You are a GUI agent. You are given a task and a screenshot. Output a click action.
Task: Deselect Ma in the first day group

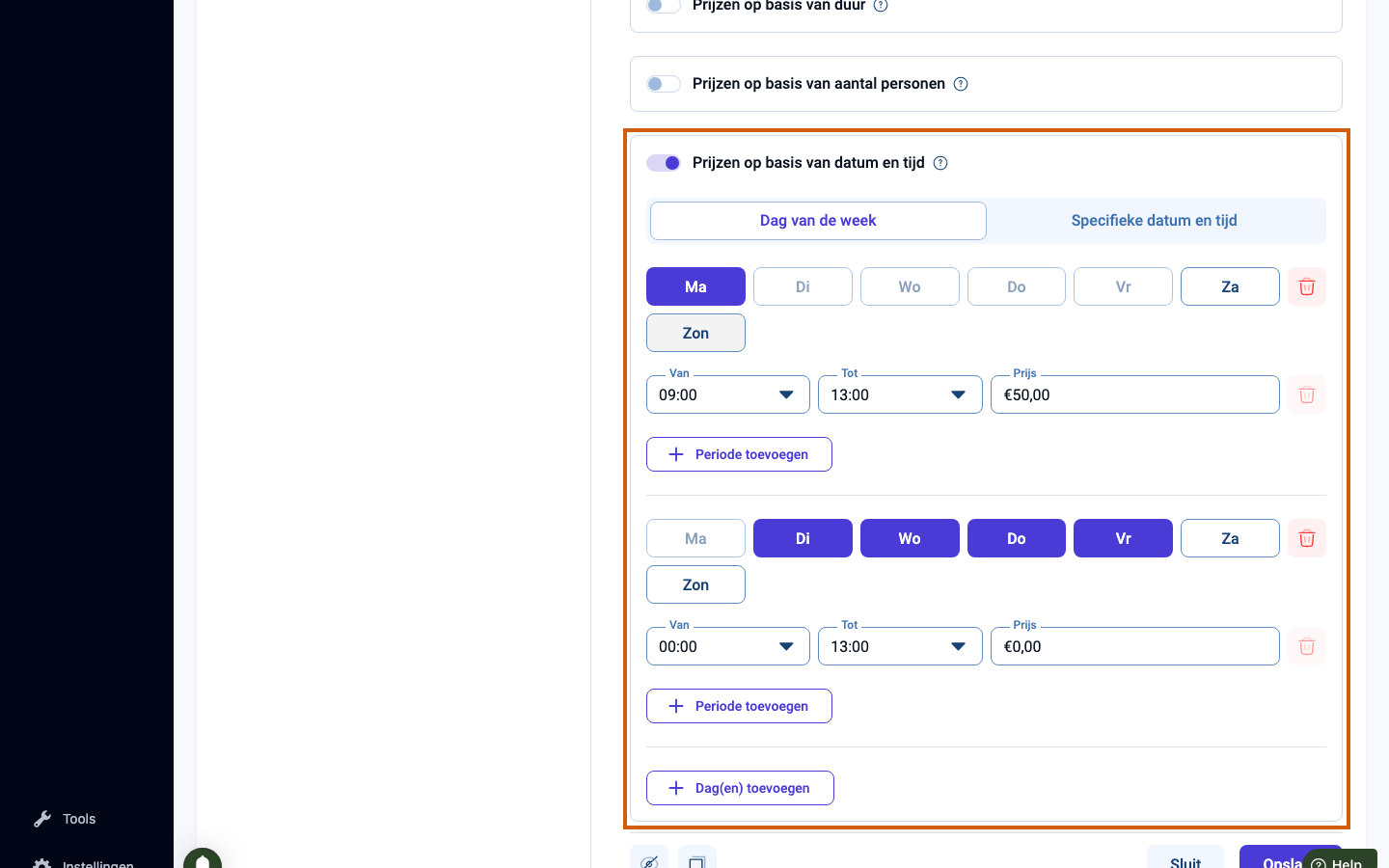[695, 286]
